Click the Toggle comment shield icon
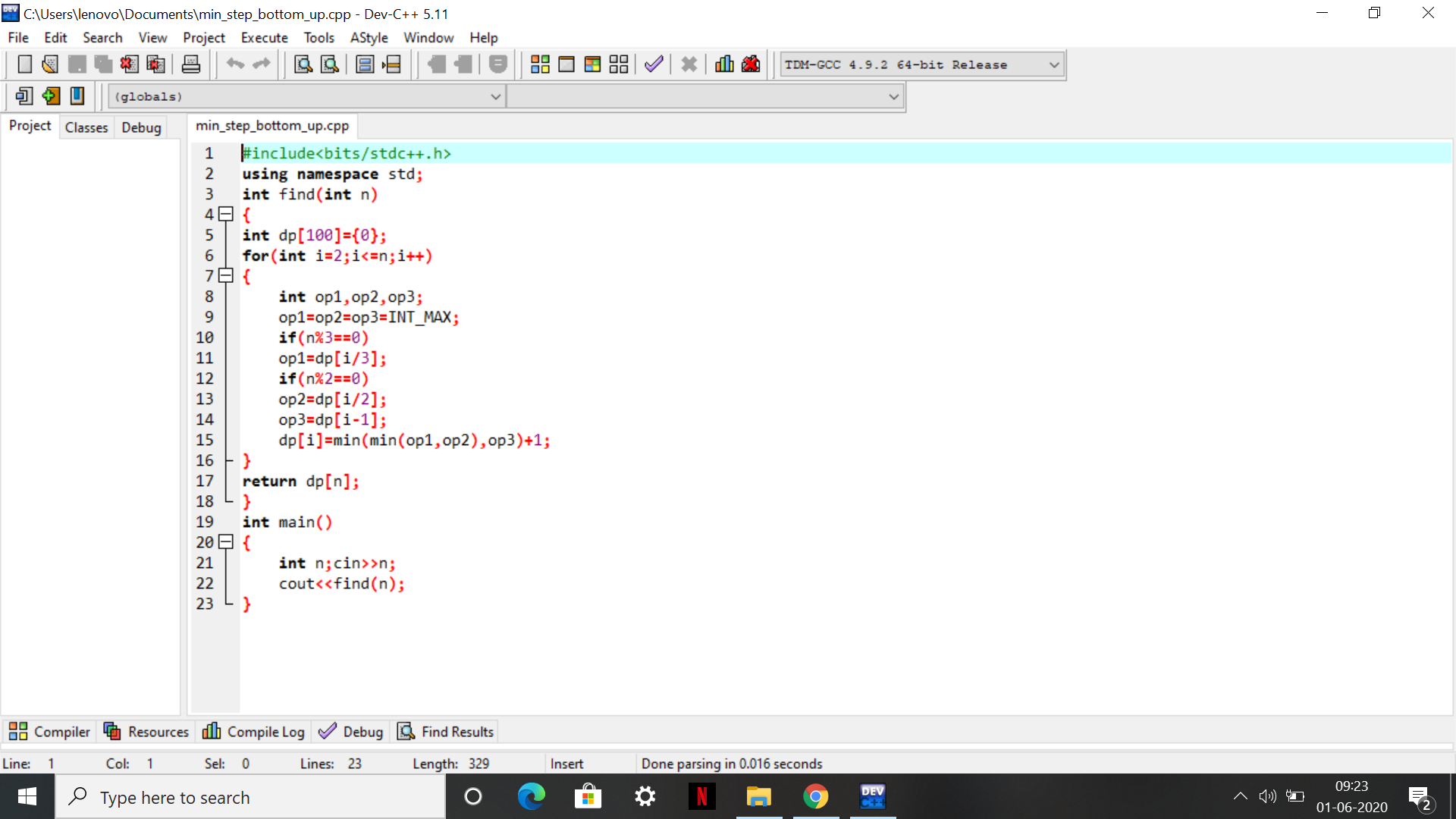Screen dimensions: 1456x819 498,64
